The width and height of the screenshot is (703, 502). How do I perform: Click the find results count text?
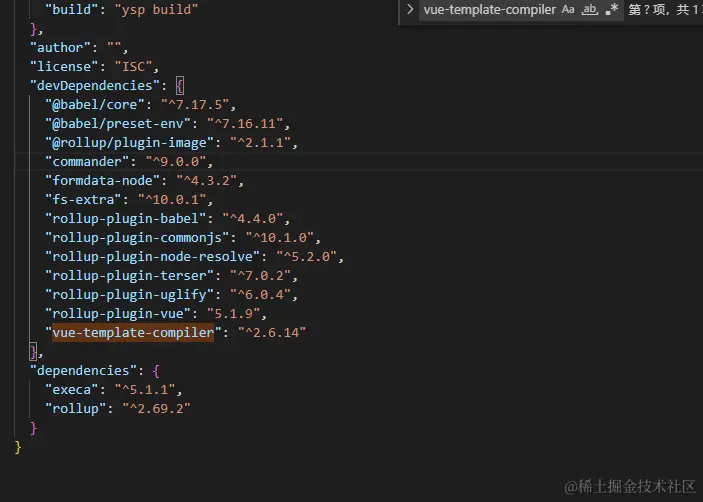tap(665, 9)
